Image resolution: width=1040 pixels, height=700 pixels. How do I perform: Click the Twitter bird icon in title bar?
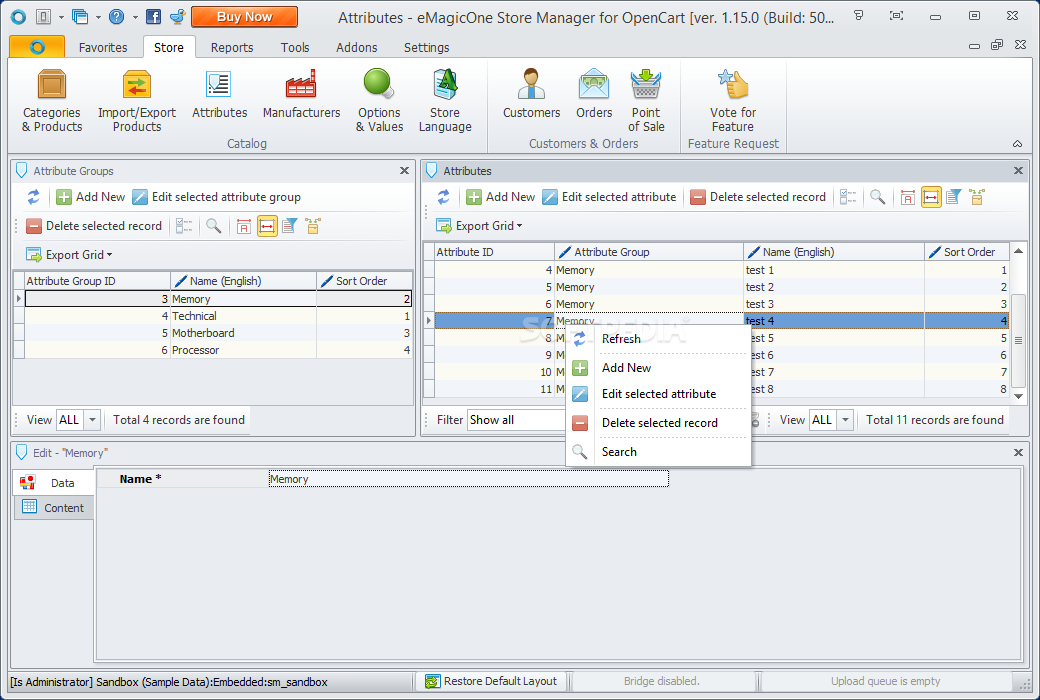[177, 17]
